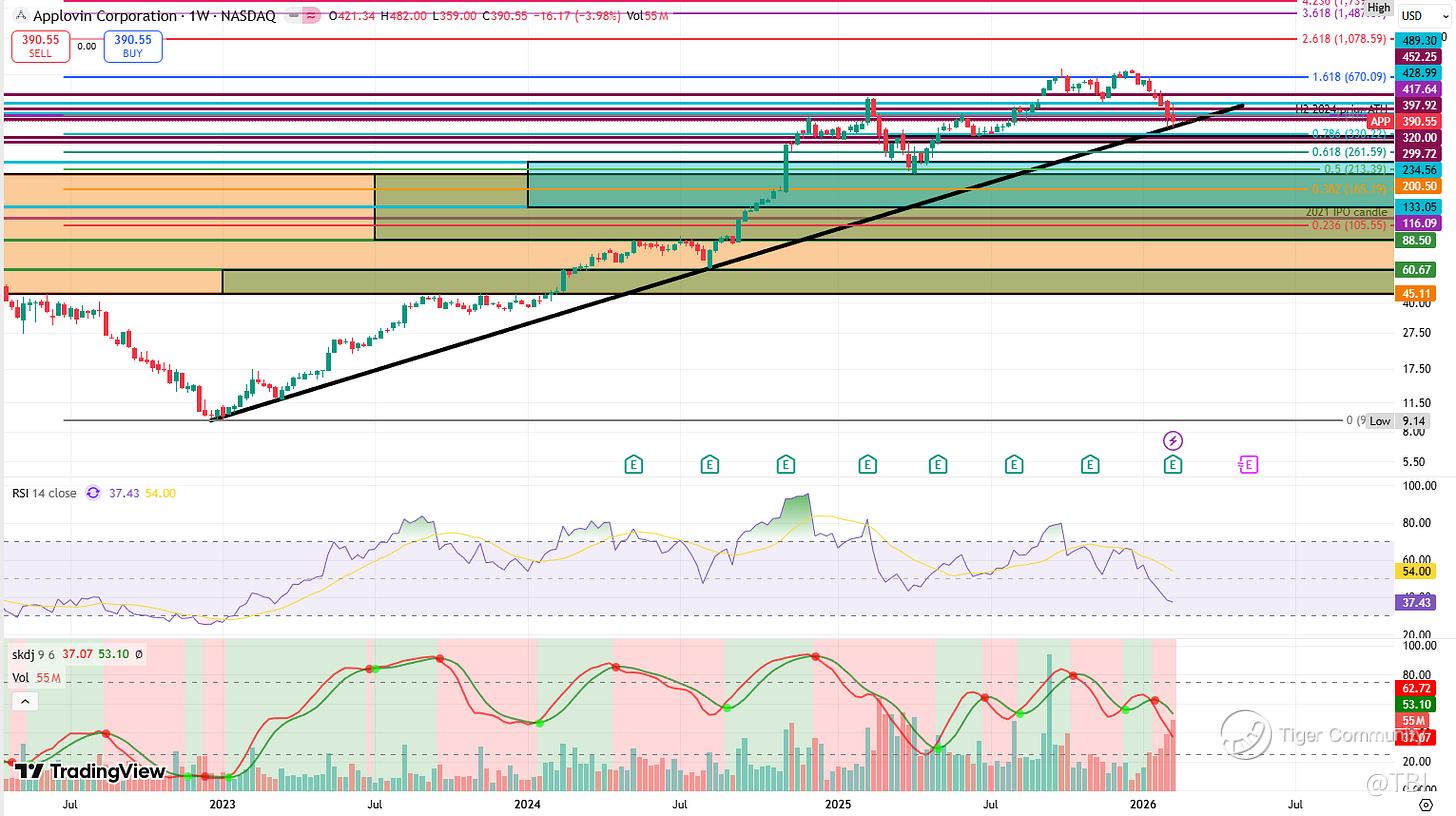Viewport: 1456px width, 816px height.
Task: Click the earnings marker for November 2024
Action: point(786,464)
